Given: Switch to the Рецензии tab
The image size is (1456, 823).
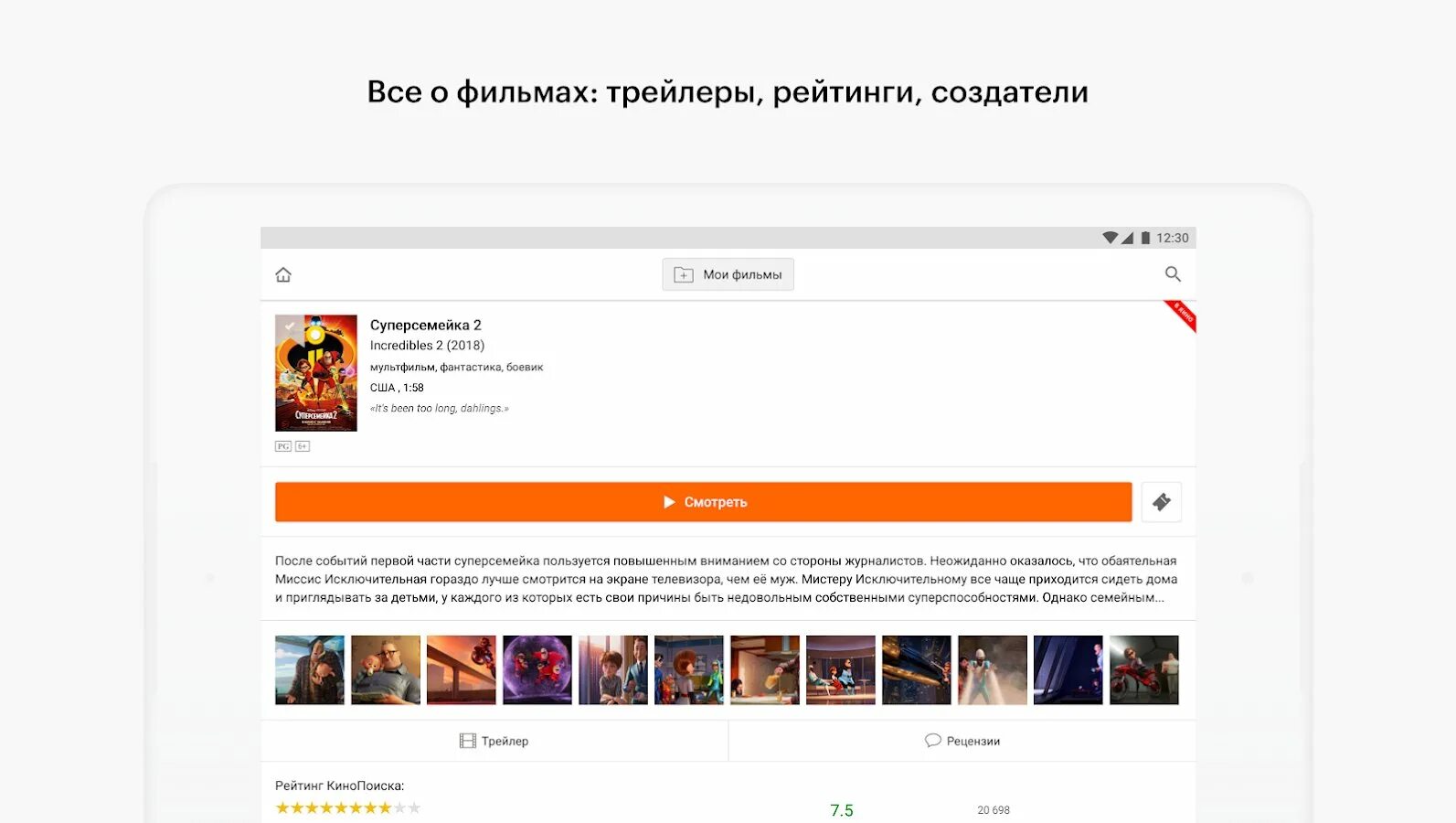Looking at the screenshot, I should coord(962,741).
